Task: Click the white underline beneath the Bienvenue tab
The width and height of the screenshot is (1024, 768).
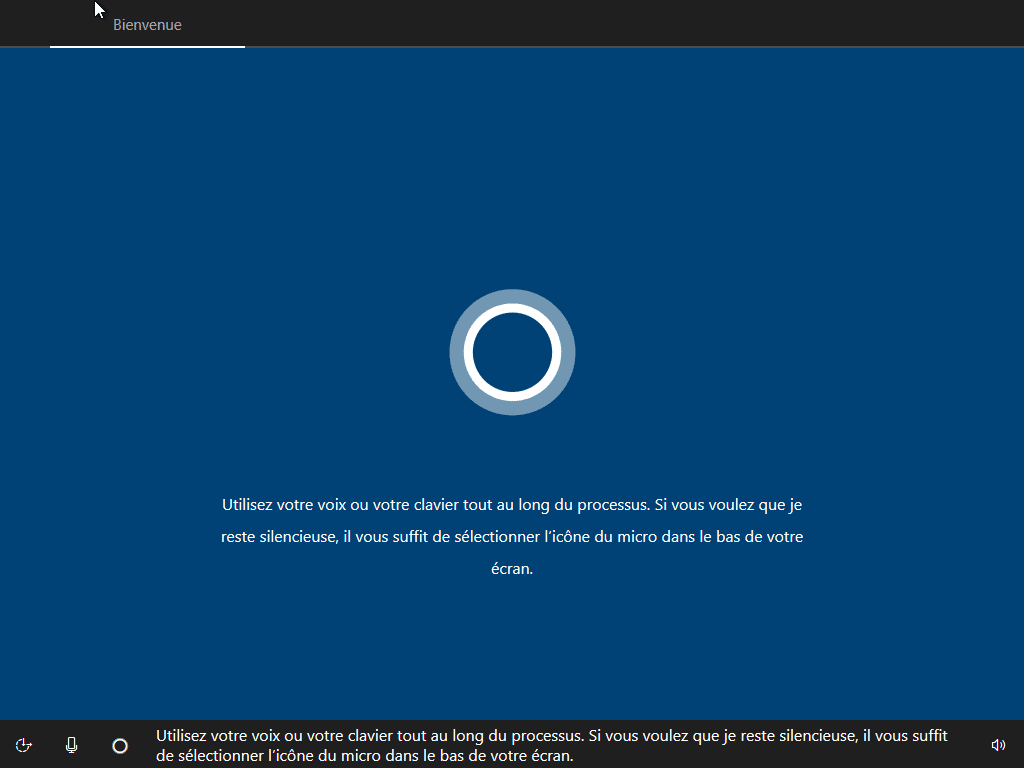Action: [x=147, y=46]
